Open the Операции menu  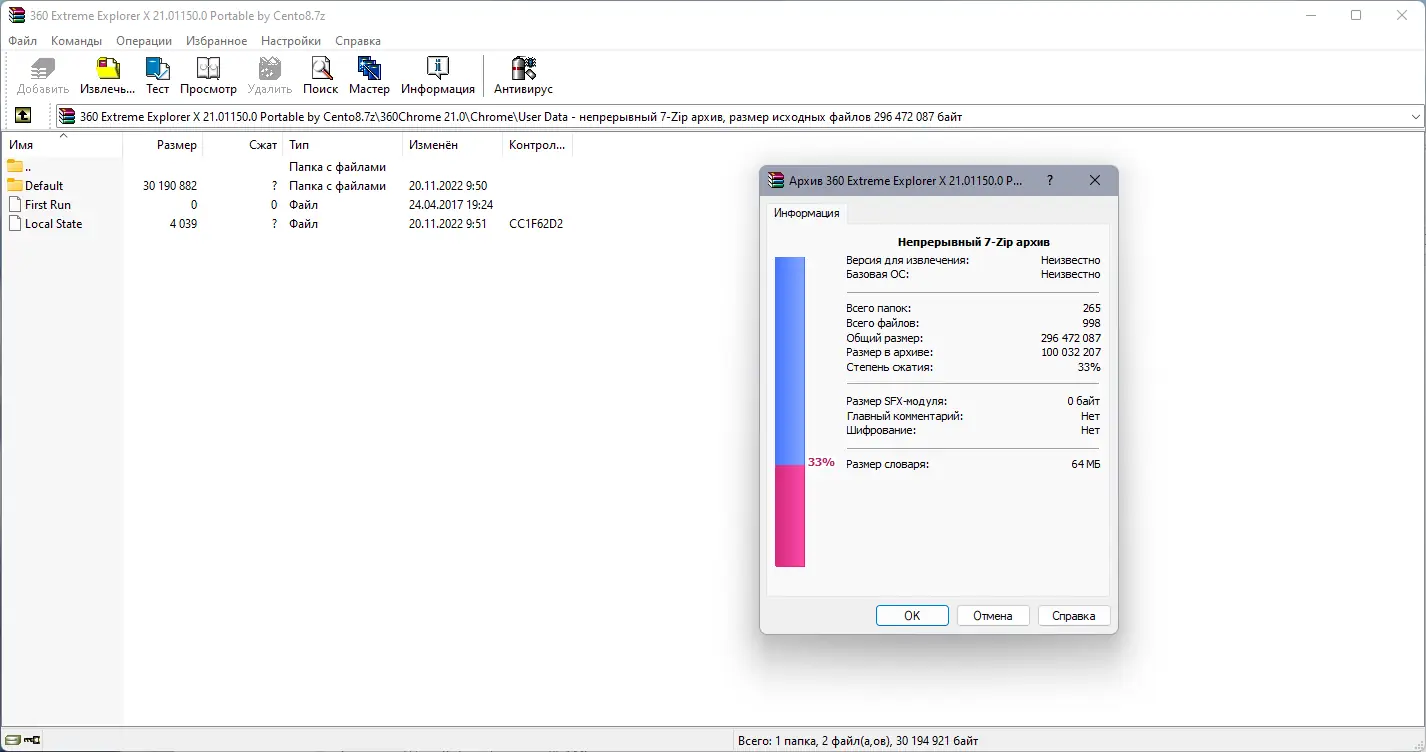tap(143, 41)
